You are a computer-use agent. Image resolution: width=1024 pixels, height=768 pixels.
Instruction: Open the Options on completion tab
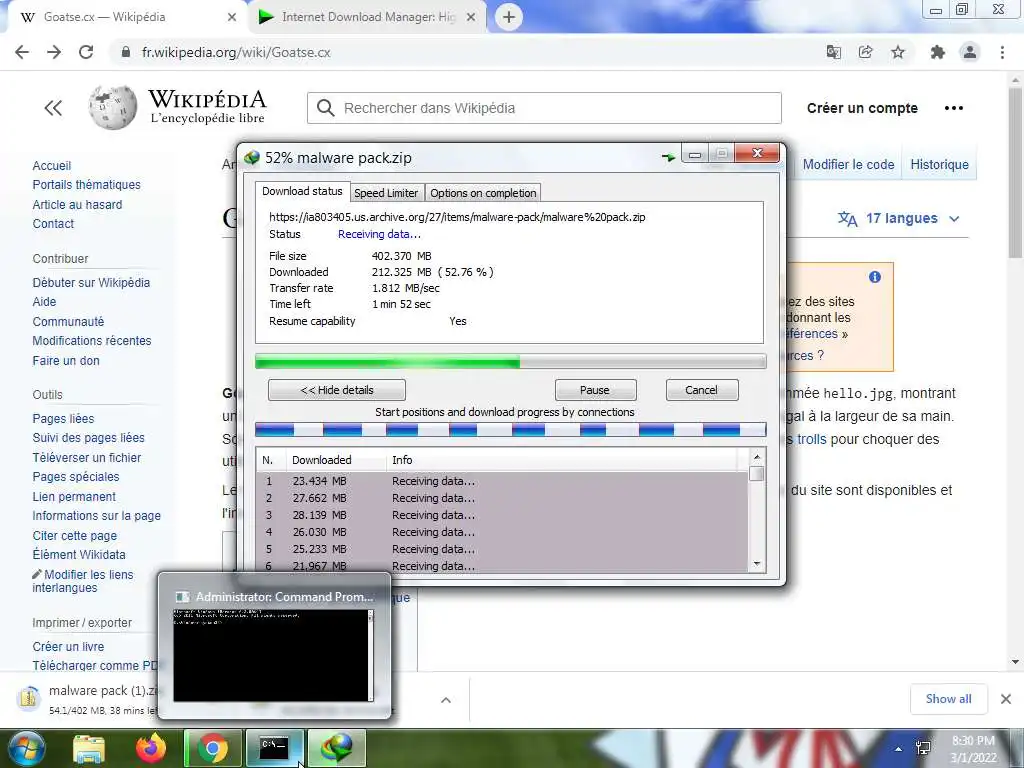click(x=483, y=193)
